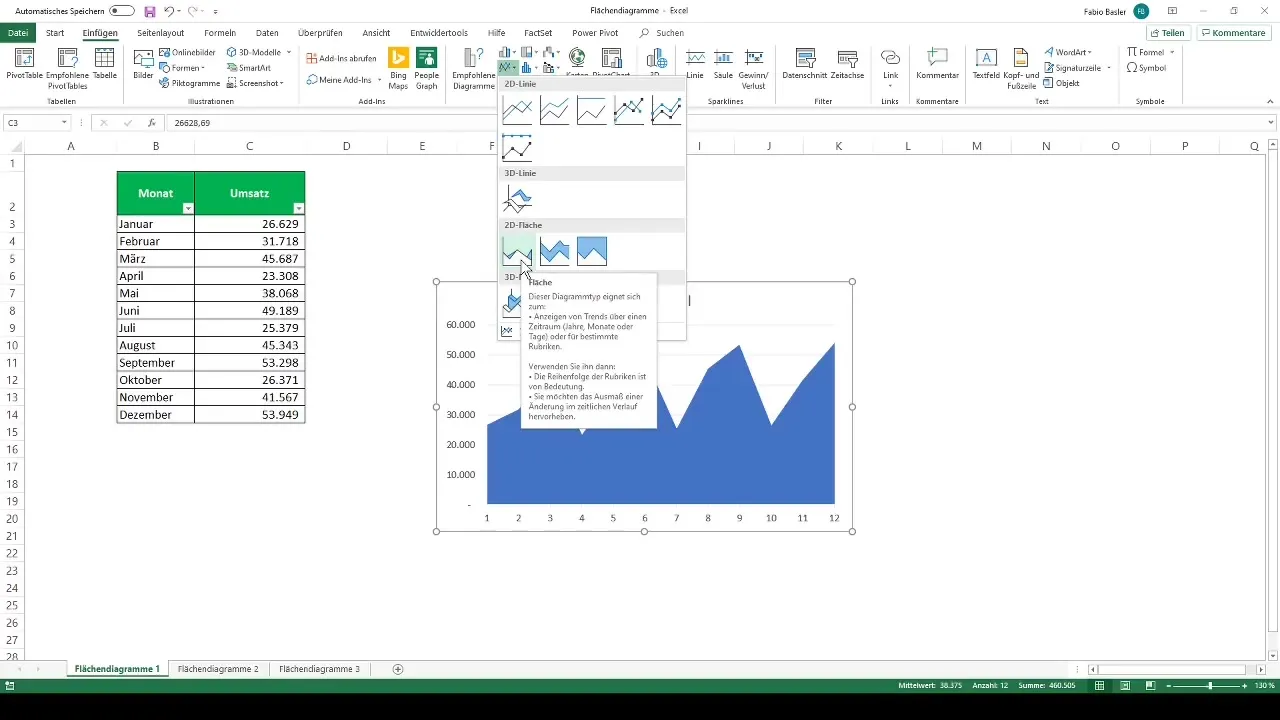Add a new sheet with plus button
The width and height of the screenshot is (1280, 720).
coord(398,668)
